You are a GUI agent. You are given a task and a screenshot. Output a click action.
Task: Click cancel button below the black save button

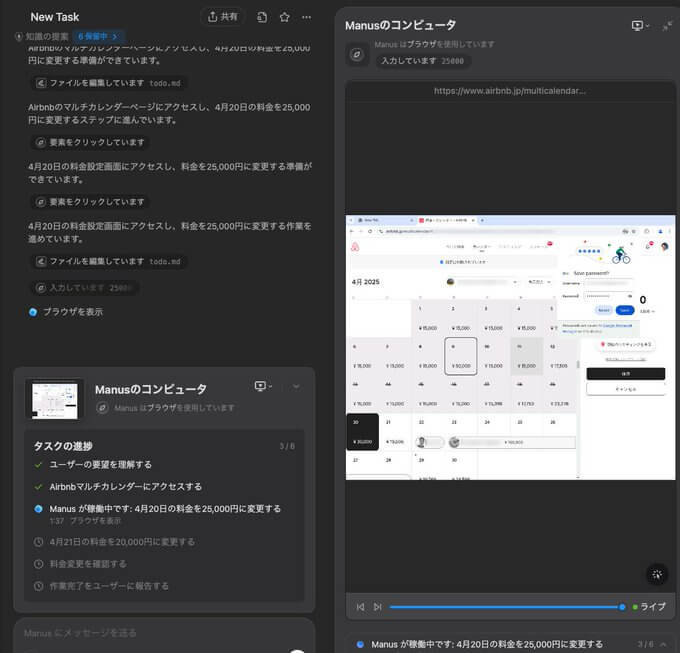[x=626, y=389]
